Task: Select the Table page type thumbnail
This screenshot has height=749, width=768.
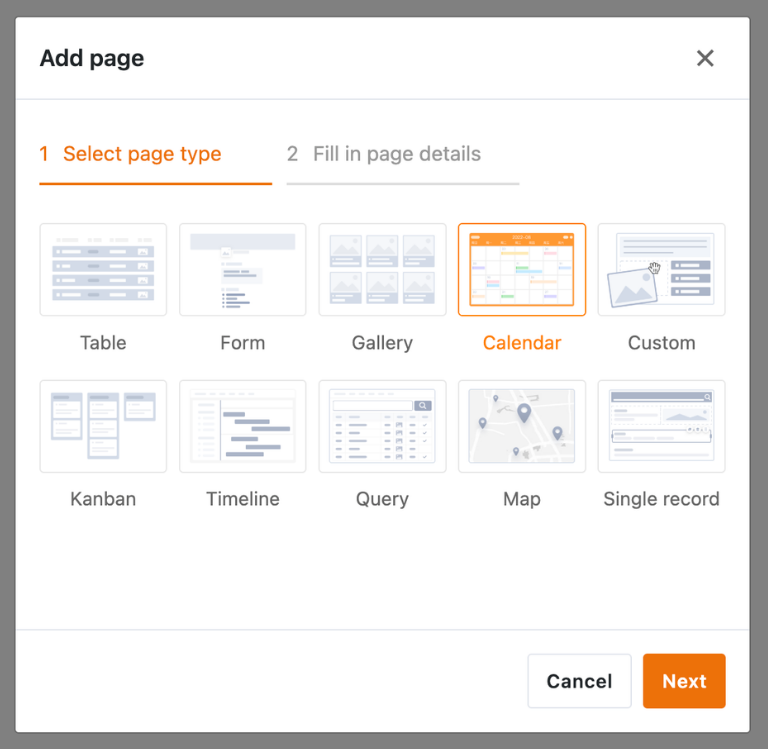Action: (x=103, y=269)
